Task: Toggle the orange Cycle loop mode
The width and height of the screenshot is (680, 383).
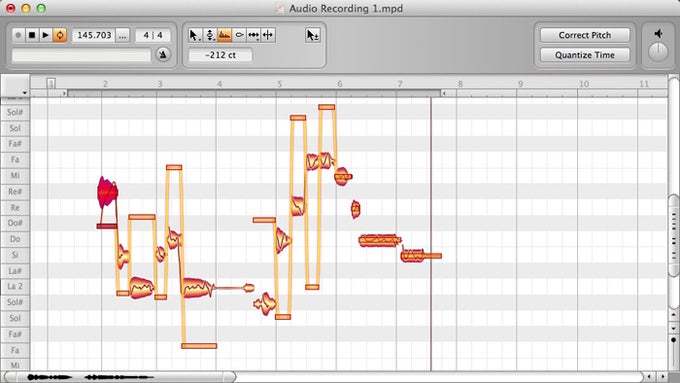Action: 60,35
